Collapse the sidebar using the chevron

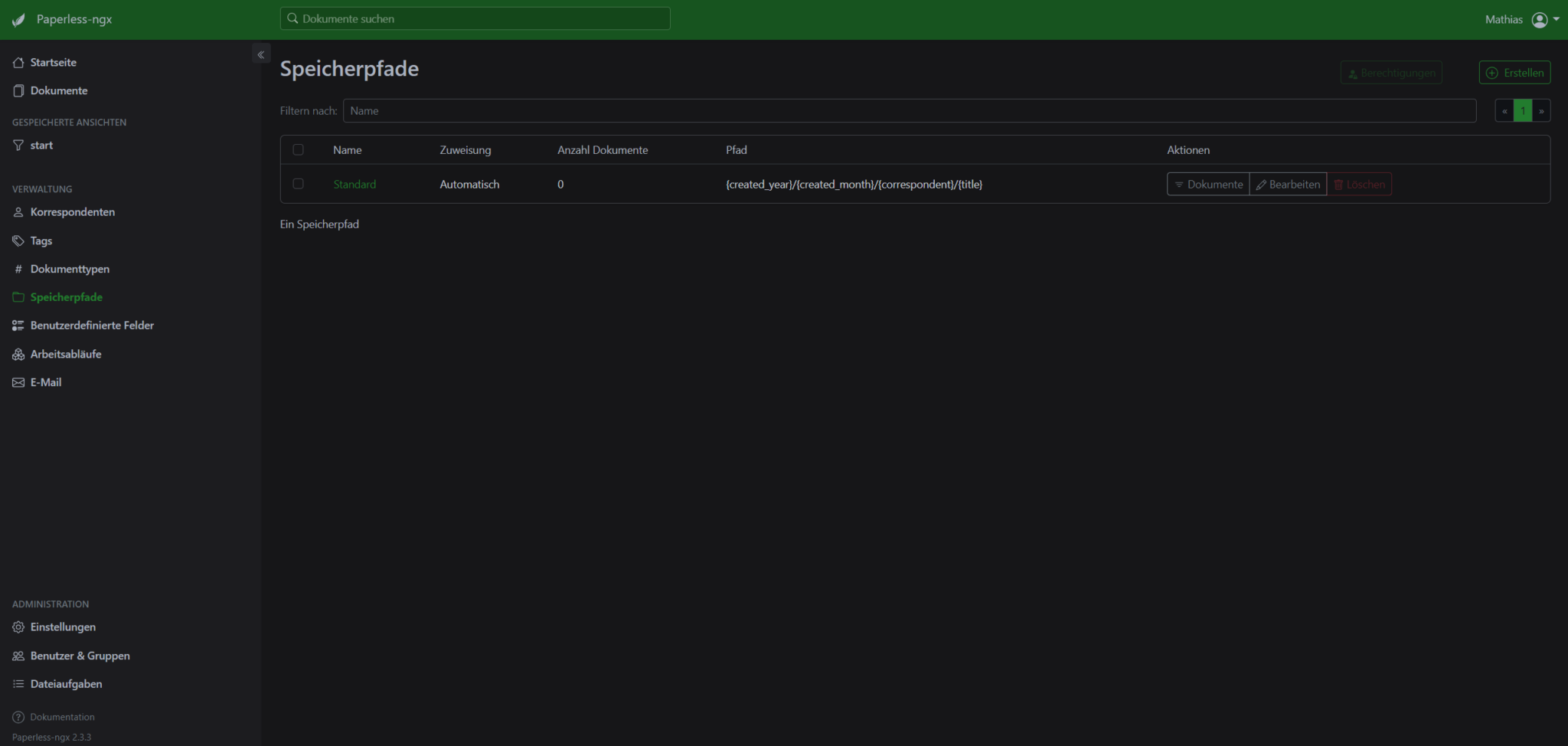(x=261, y=54)
